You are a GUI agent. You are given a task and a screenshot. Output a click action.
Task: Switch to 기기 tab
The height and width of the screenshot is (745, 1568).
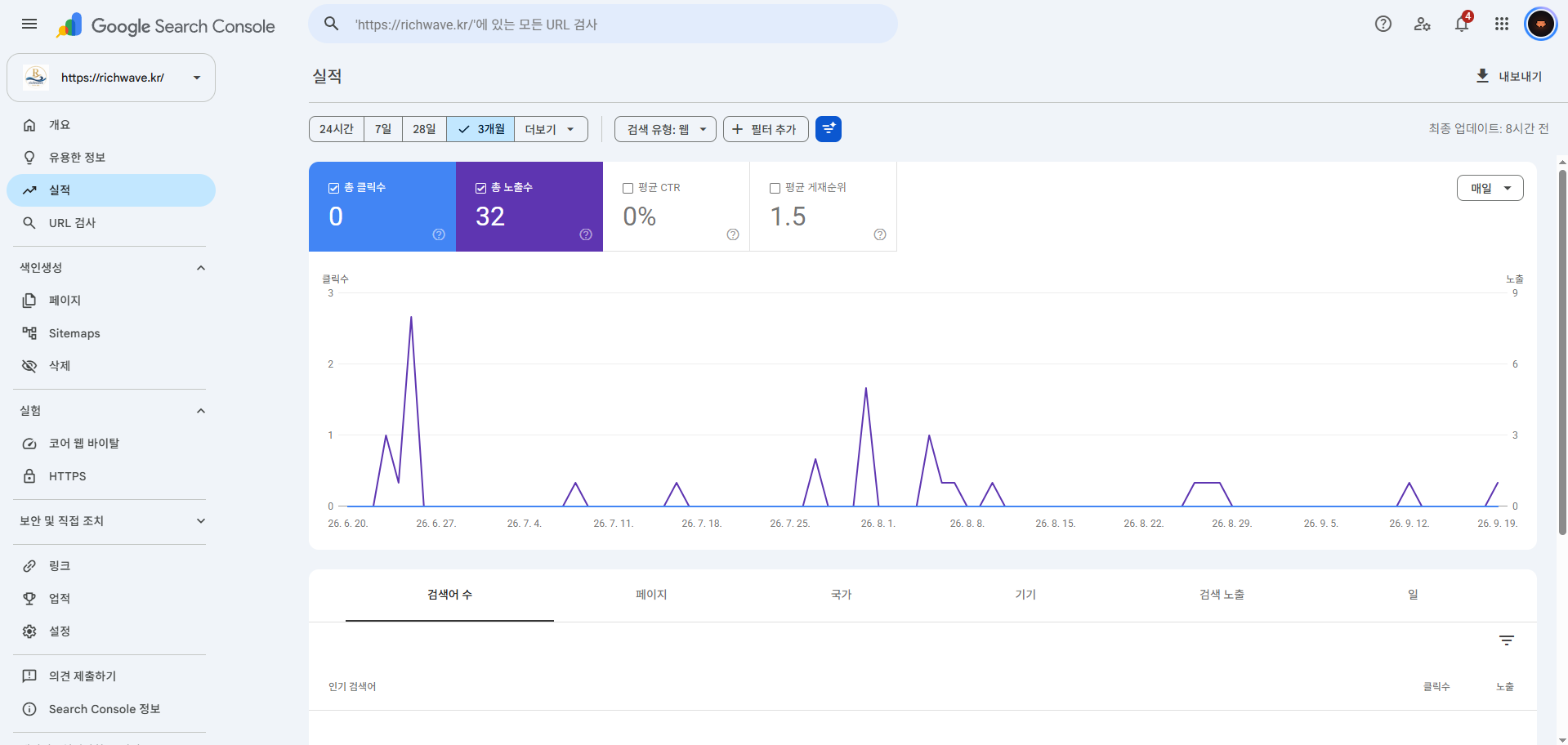coord(1025,595)
